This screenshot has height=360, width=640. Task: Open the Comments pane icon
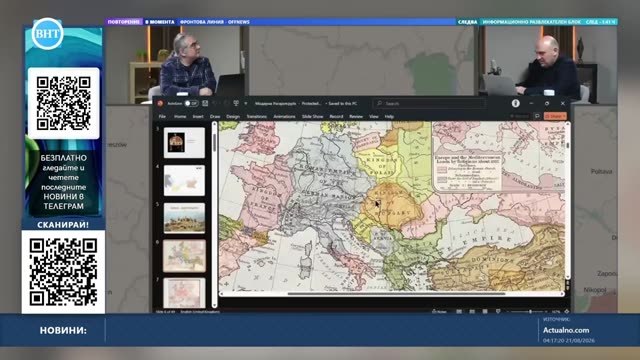coord(537,116)
